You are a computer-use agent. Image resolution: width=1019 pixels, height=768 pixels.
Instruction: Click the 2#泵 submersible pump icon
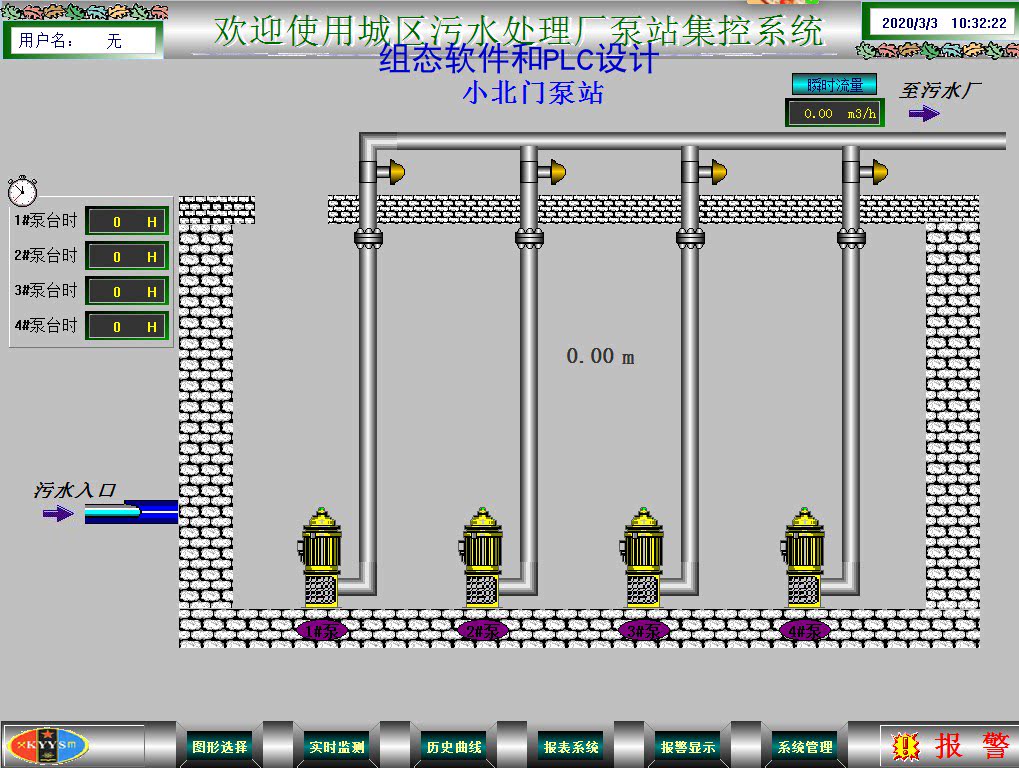(481, 557)
